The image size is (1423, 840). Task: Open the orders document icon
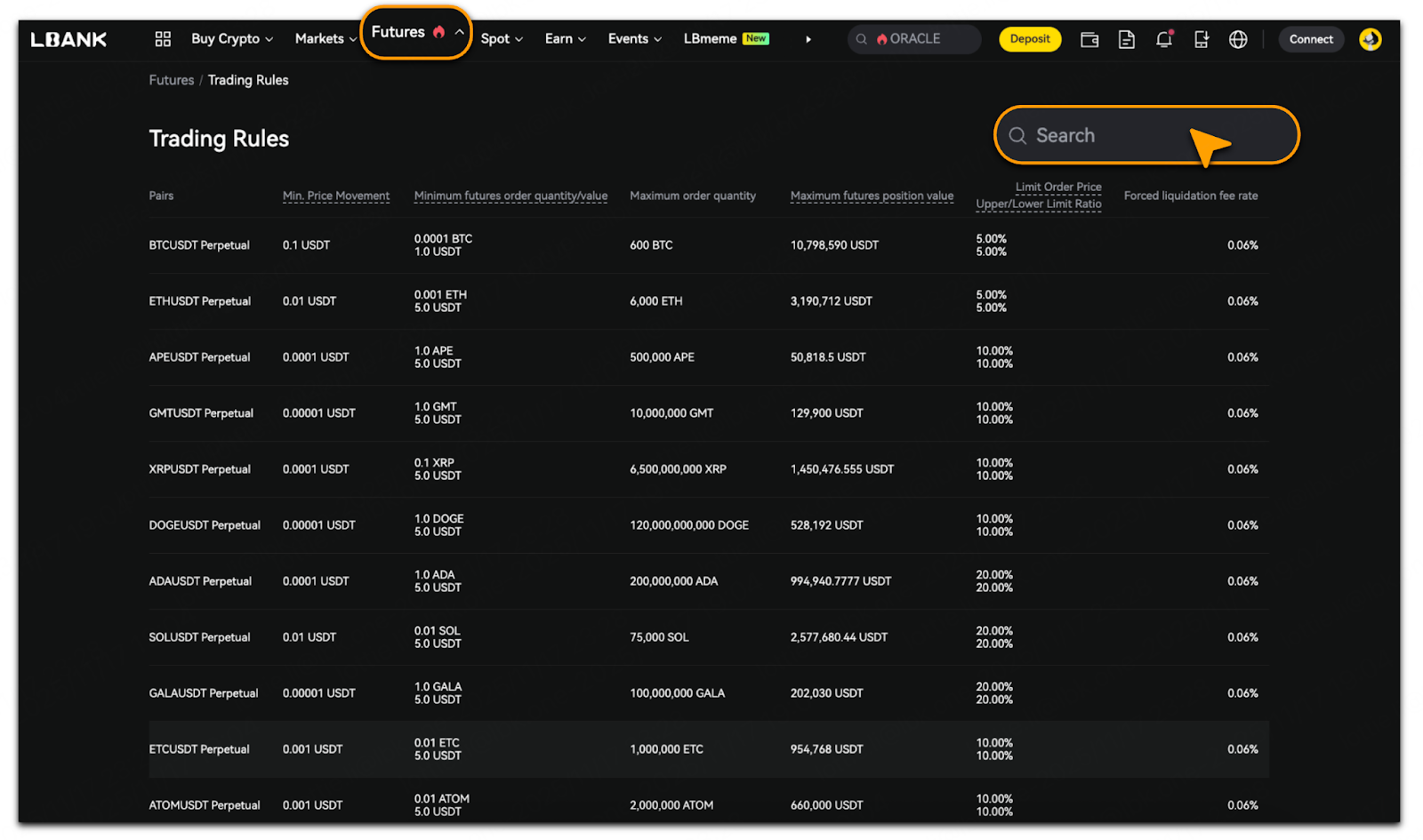(x=1126, y=39)
